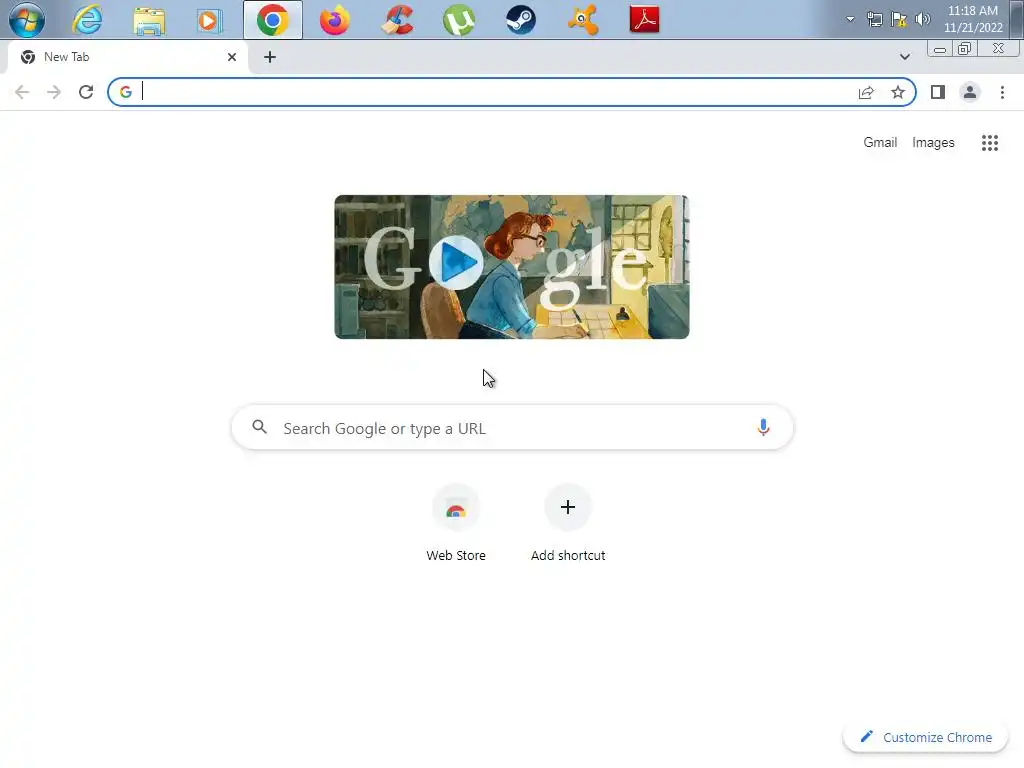1024x768 pixels.
Task: Toggle the Chrome side panel
Action: [x=938, y=92]
